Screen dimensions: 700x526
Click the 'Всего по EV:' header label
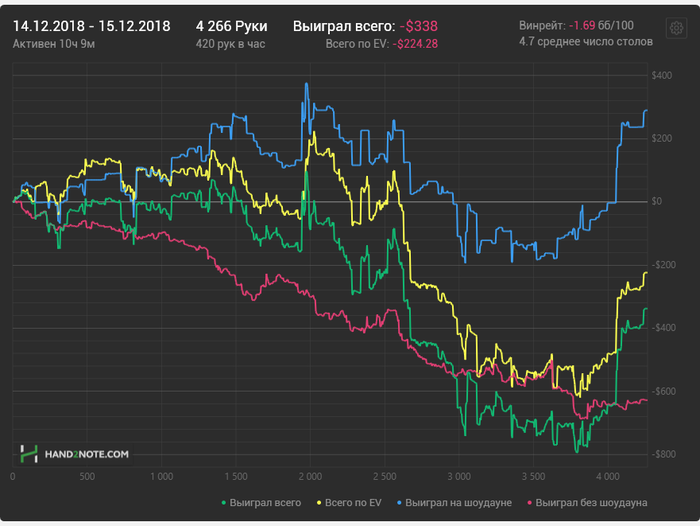pyautogui.click(x=357, y=44)
